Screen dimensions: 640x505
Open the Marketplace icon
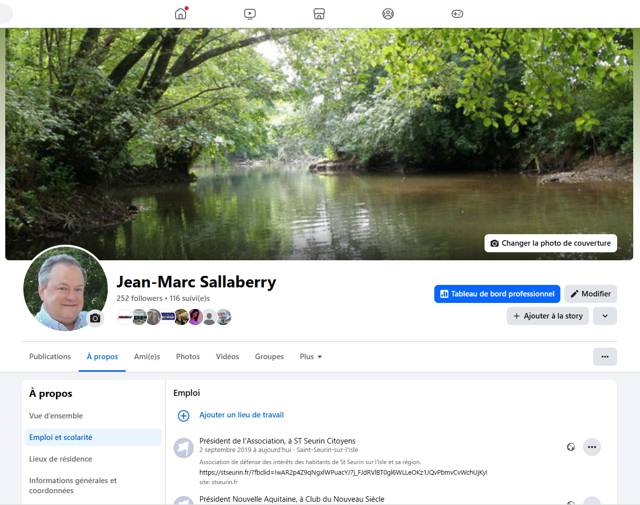pos(319,14)
